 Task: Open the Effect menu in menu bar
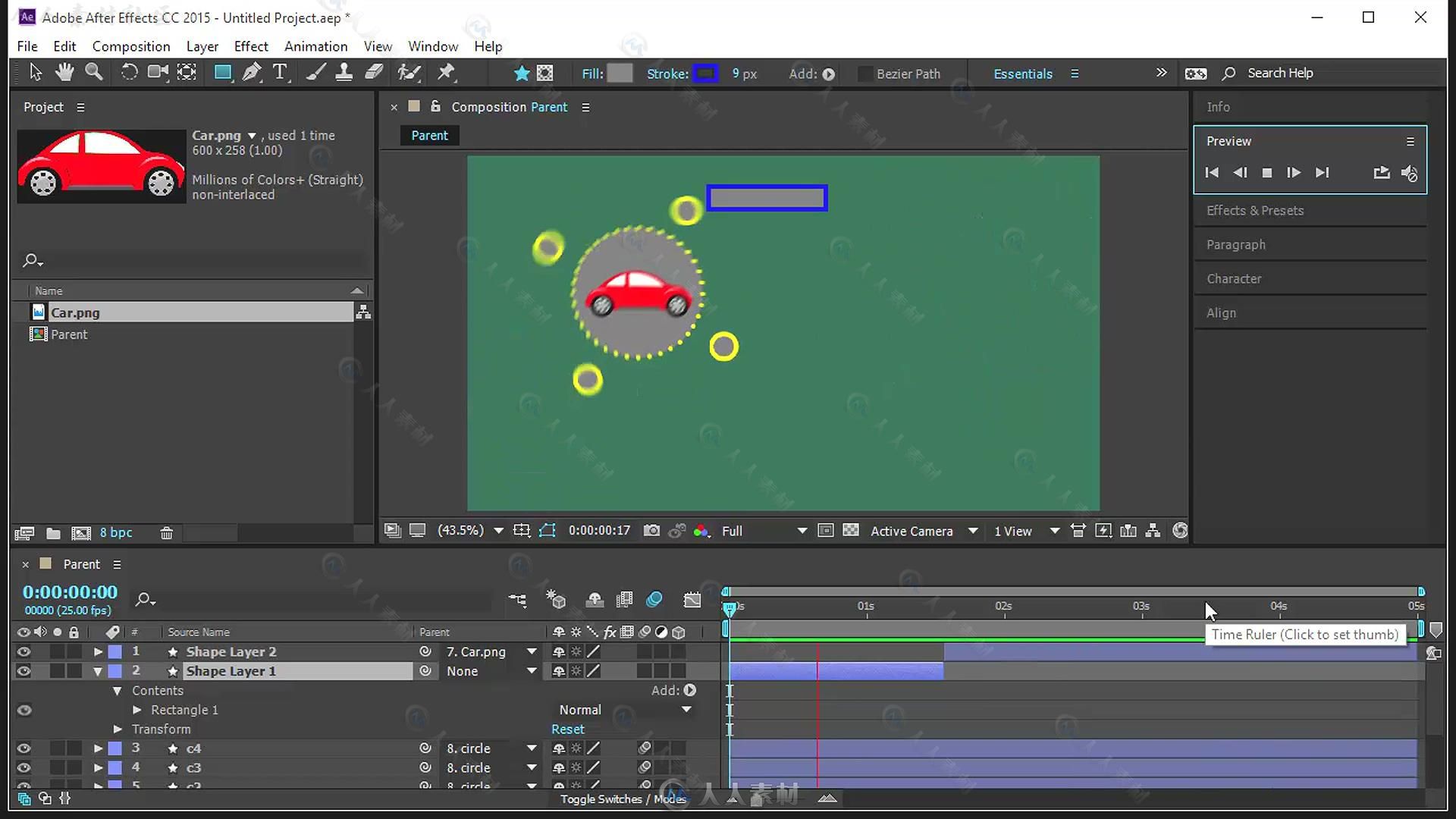(x=250, y=46)
